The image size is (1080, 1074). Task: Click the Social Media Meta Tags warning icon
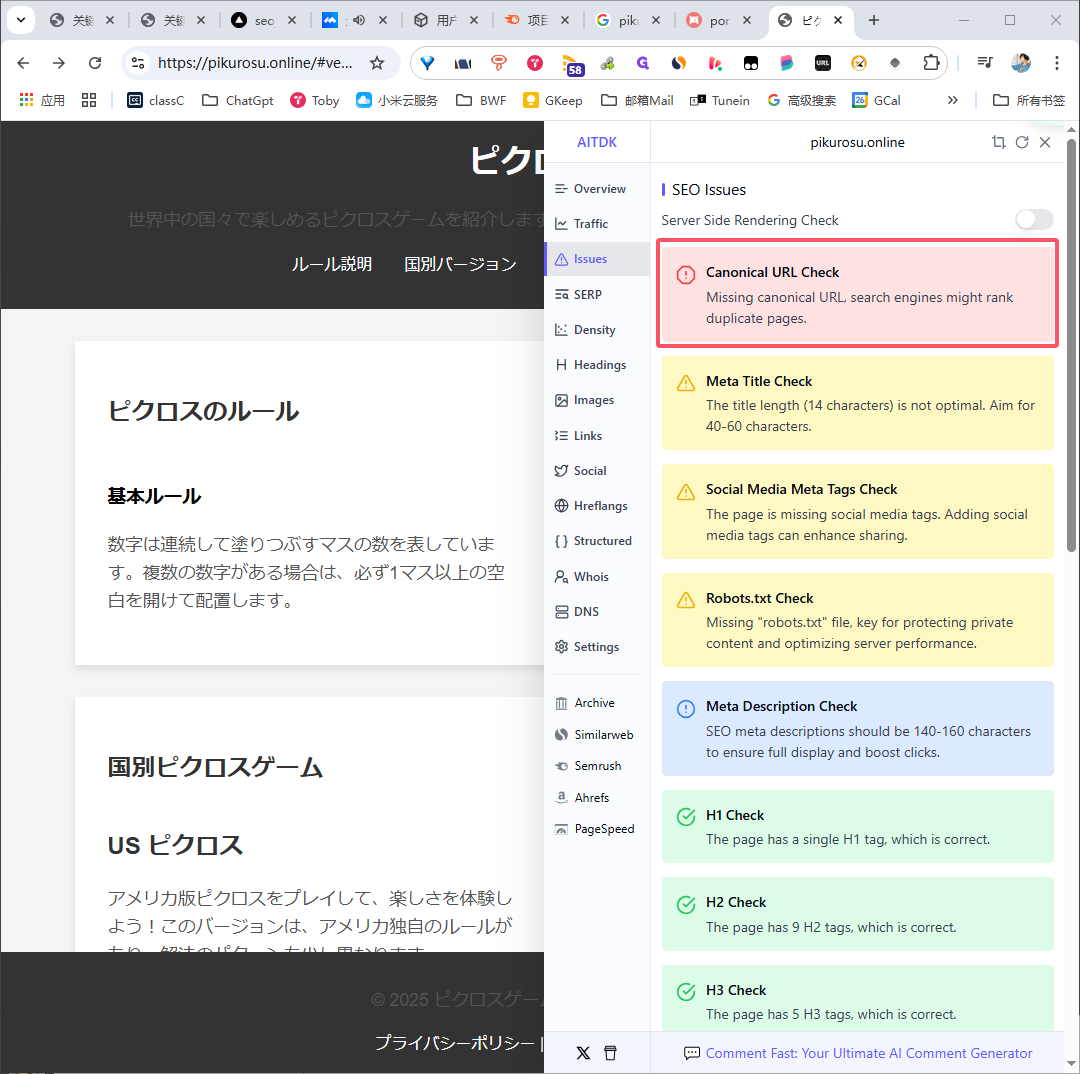(x=686, y=491)
